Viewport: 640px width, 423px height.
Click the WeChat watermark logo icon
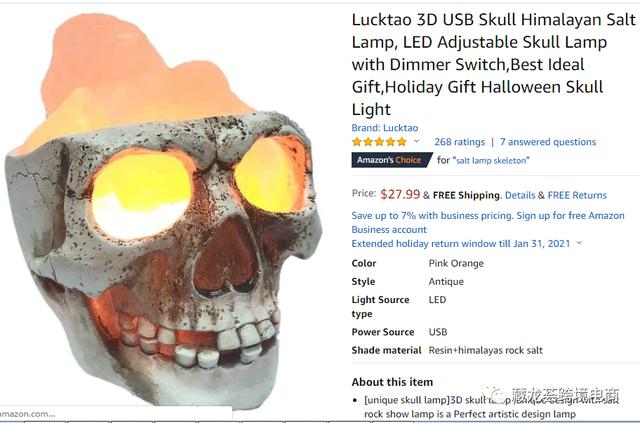496,395
